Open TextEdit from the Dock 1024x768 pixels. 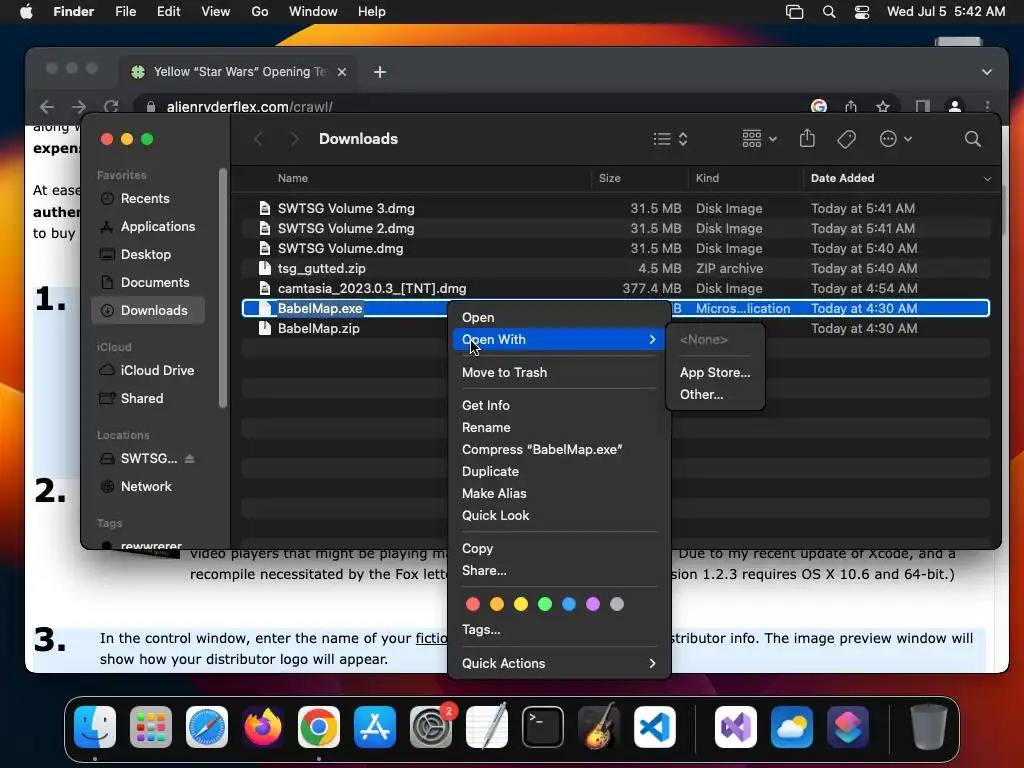(487, 727)
